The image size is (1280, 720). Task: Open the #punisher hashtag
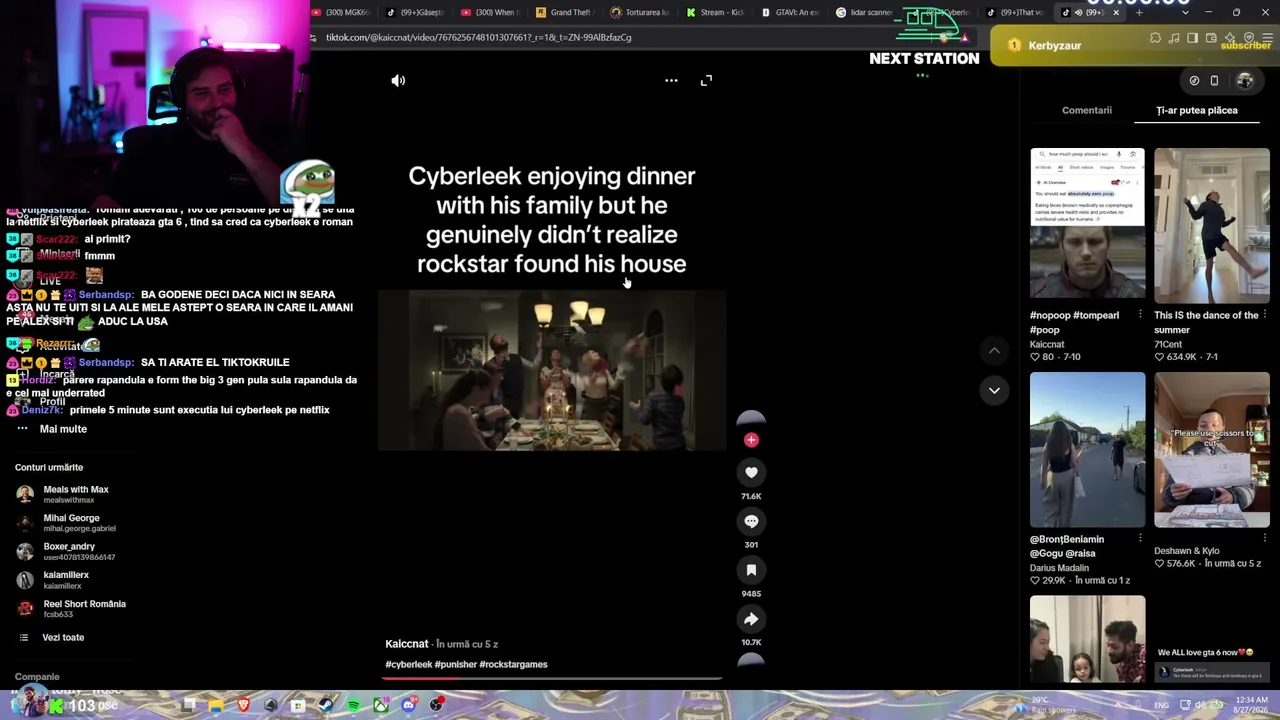click(455, 664)
